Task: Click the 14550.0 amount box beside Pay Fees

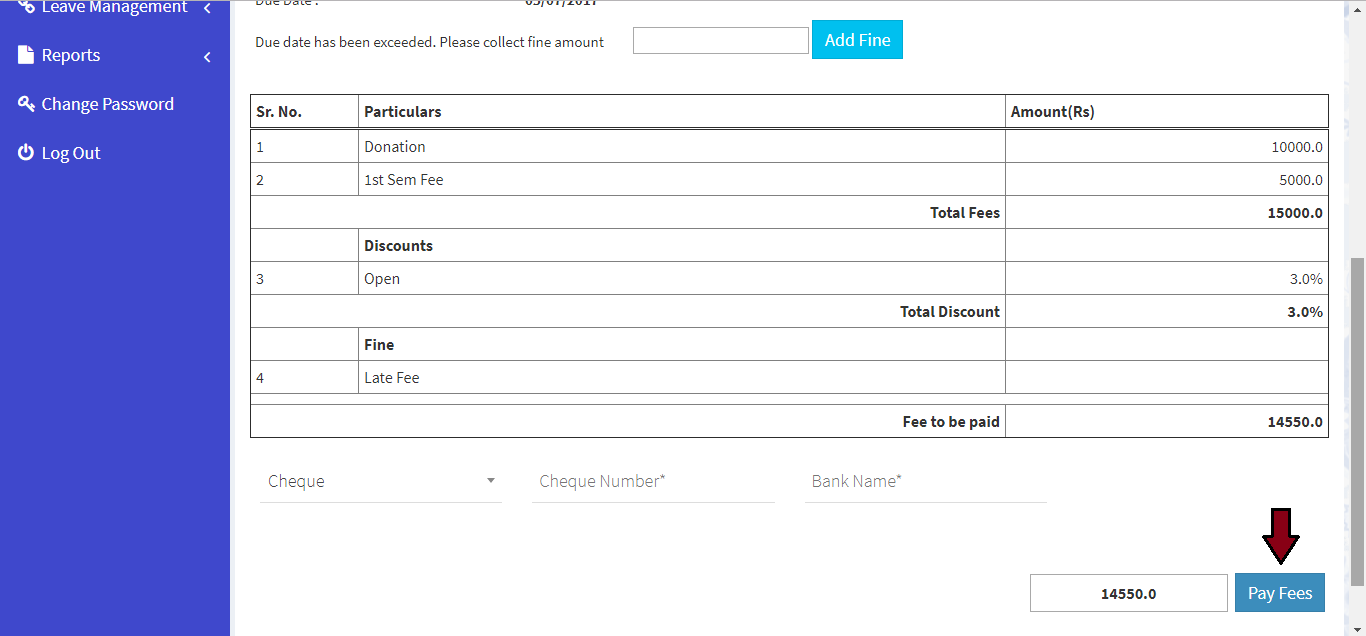Action: [1128, 593]
